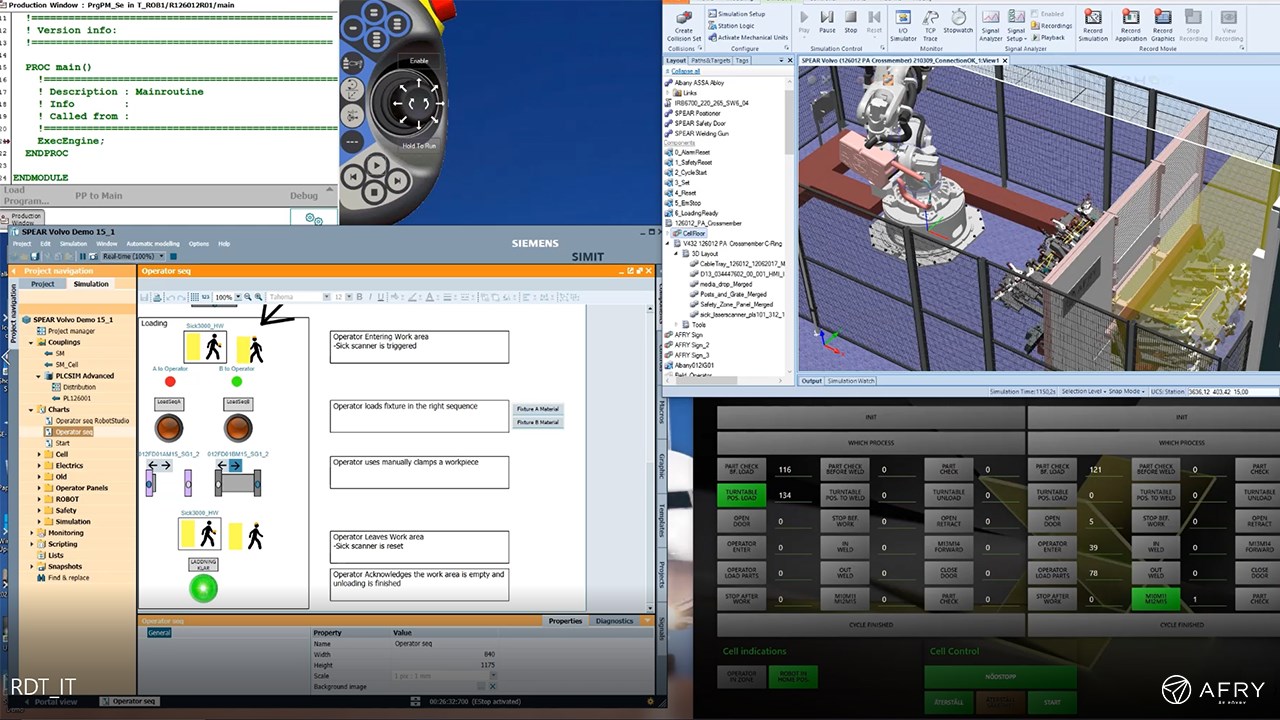Collapse the PLCSIM Advanced tree node
Screen dimensions: 1280x720
[x=40, y=376]
